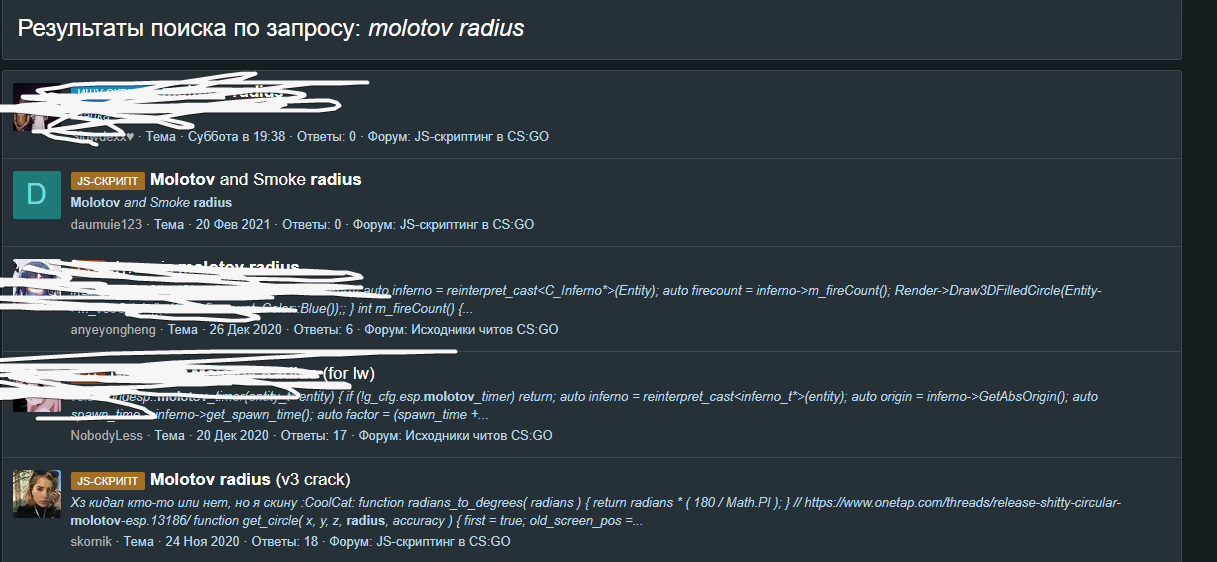Screen dimensions: 1217x562
Task: Visit NobodyLess user profile link
Action: (x=107, y=436)
